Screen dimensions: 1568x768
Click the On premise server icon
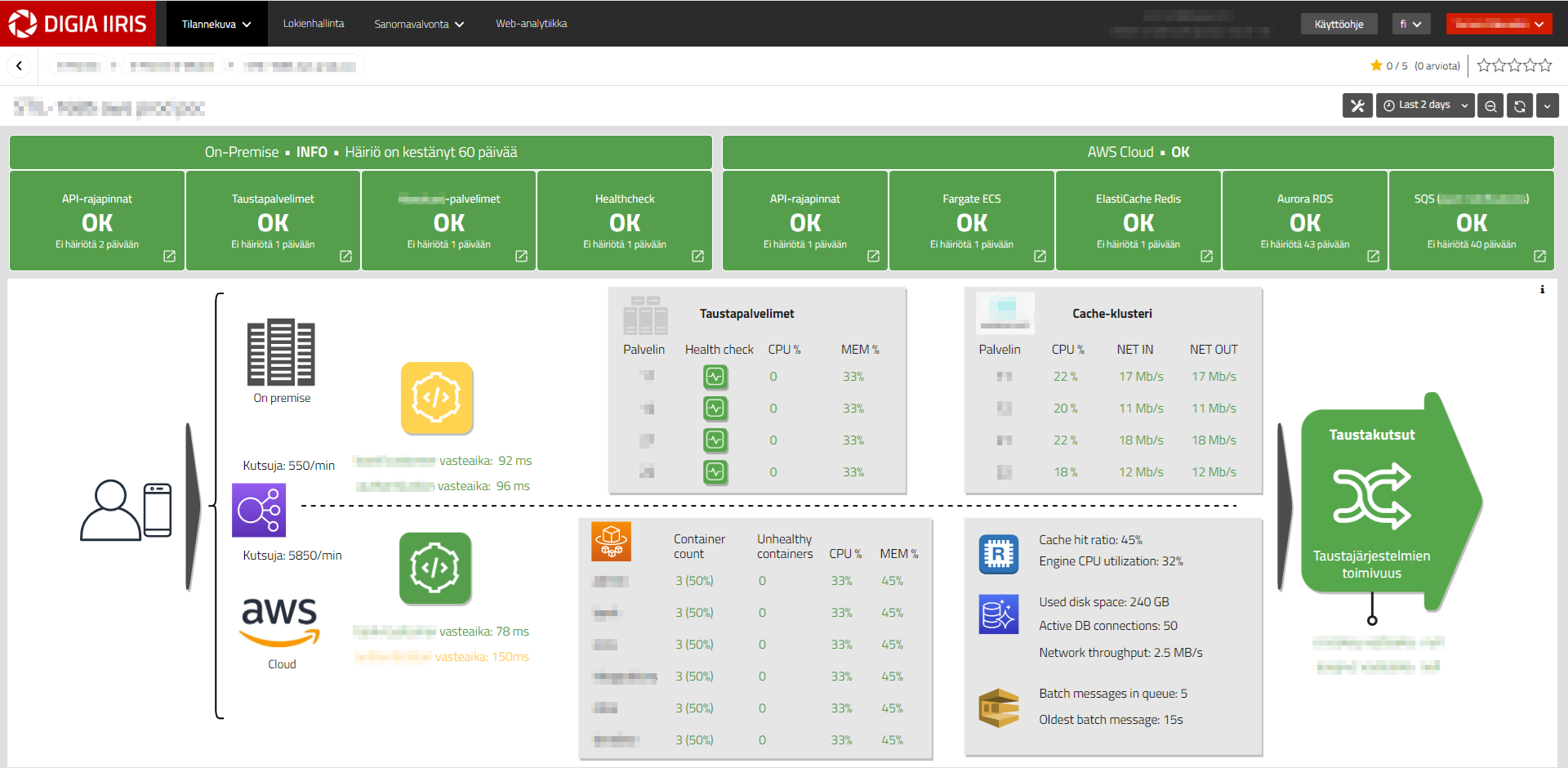281,352
